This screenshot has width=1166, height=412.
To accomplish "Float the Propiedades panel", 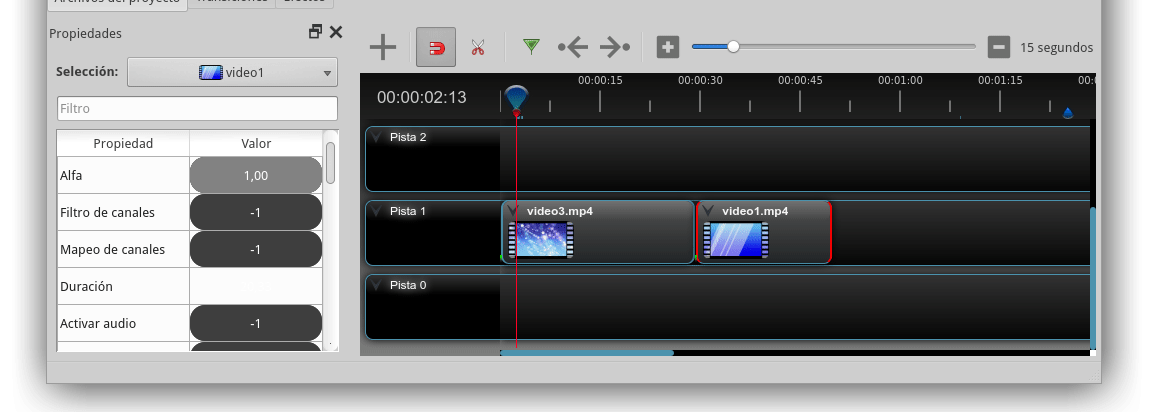I will click(315, 32).
